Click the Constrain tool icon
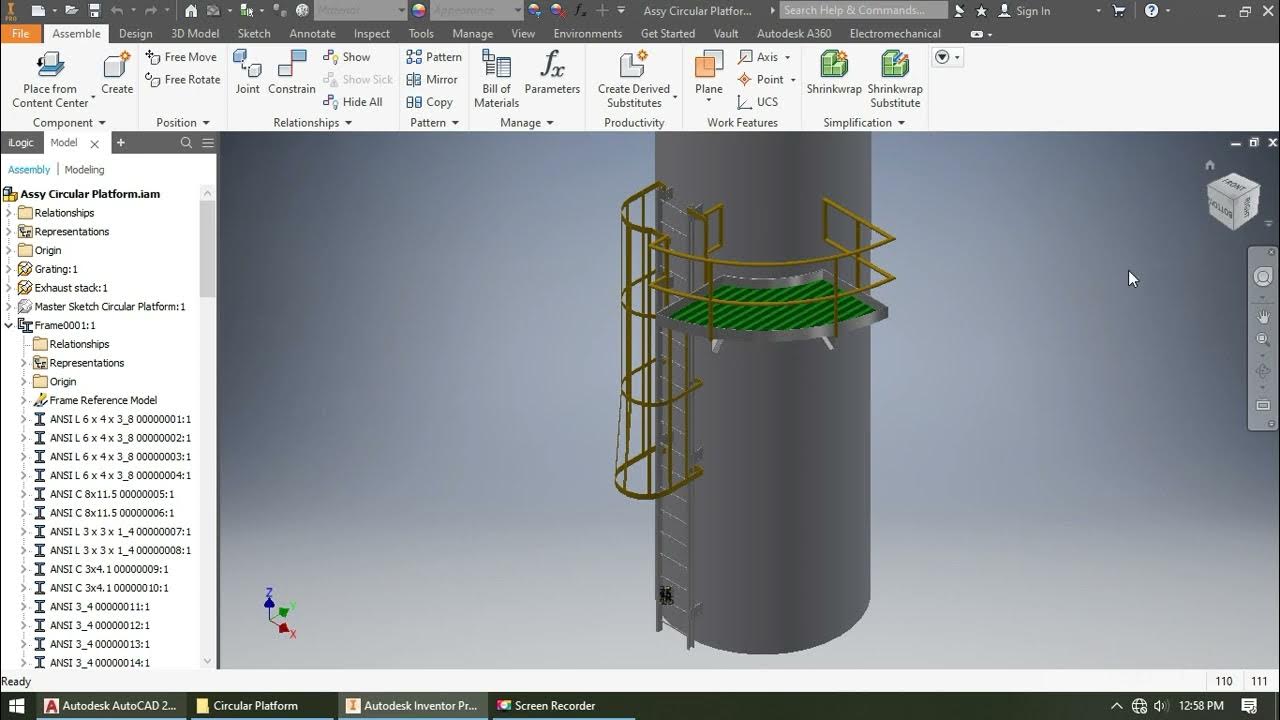The image size is (1280, 720). [292, 64]
